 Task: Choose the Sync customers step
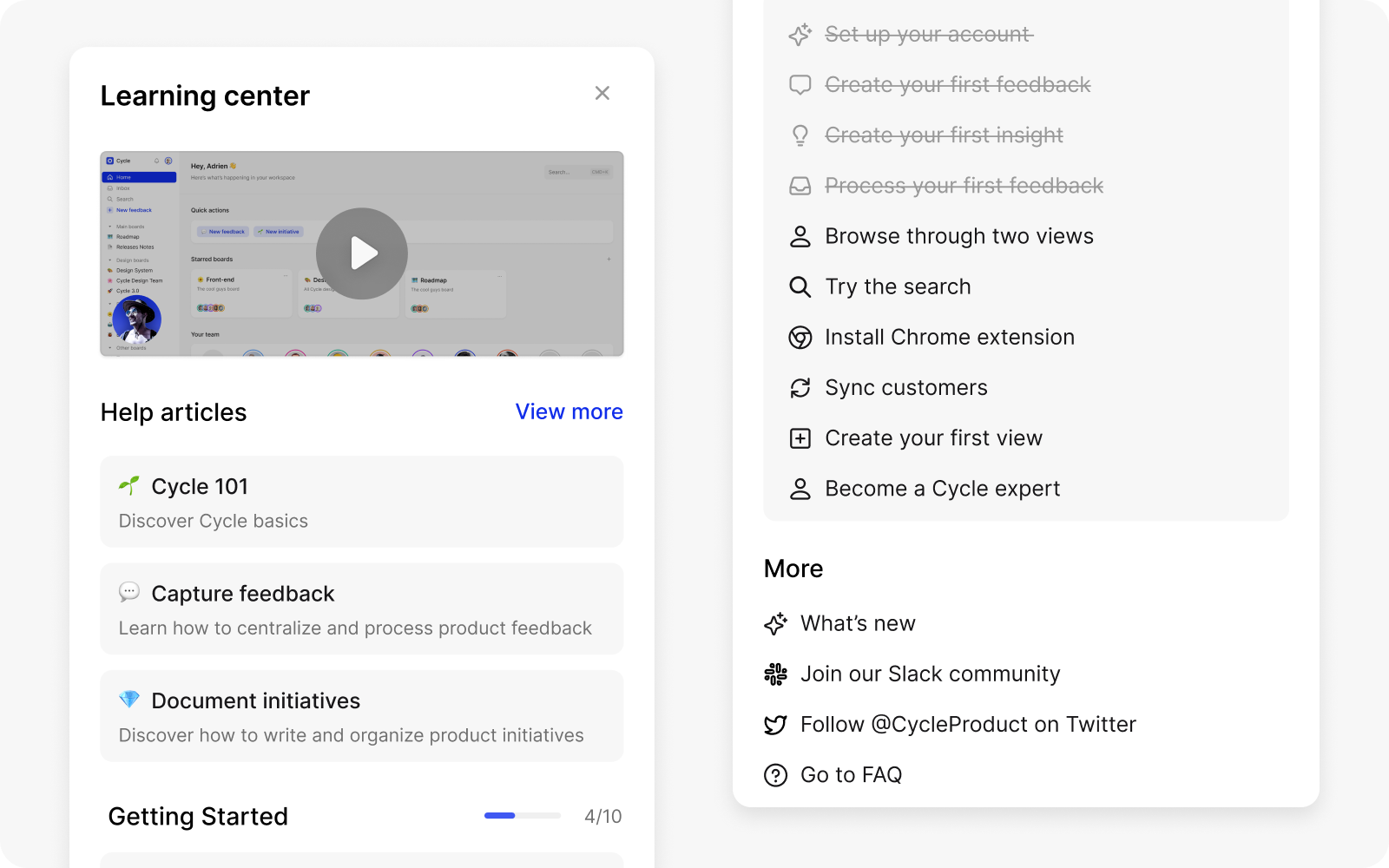click(906, 387)
